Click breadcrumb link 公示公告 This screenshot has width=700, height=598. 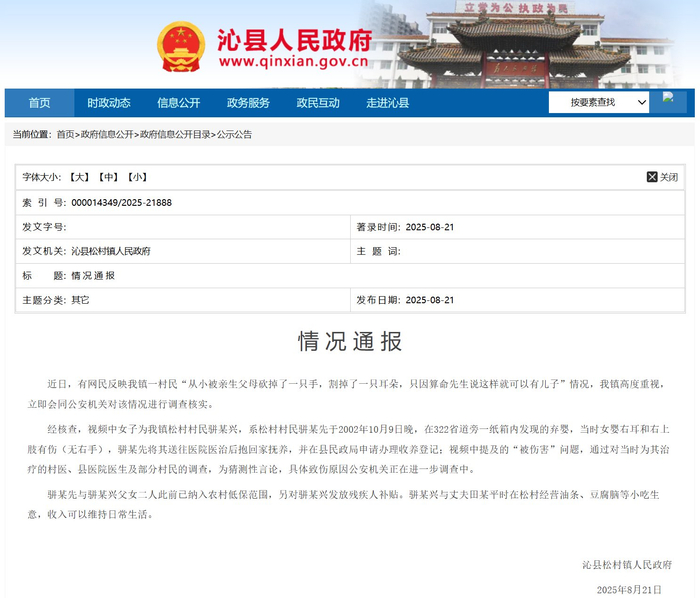click(x=234, y=134)
